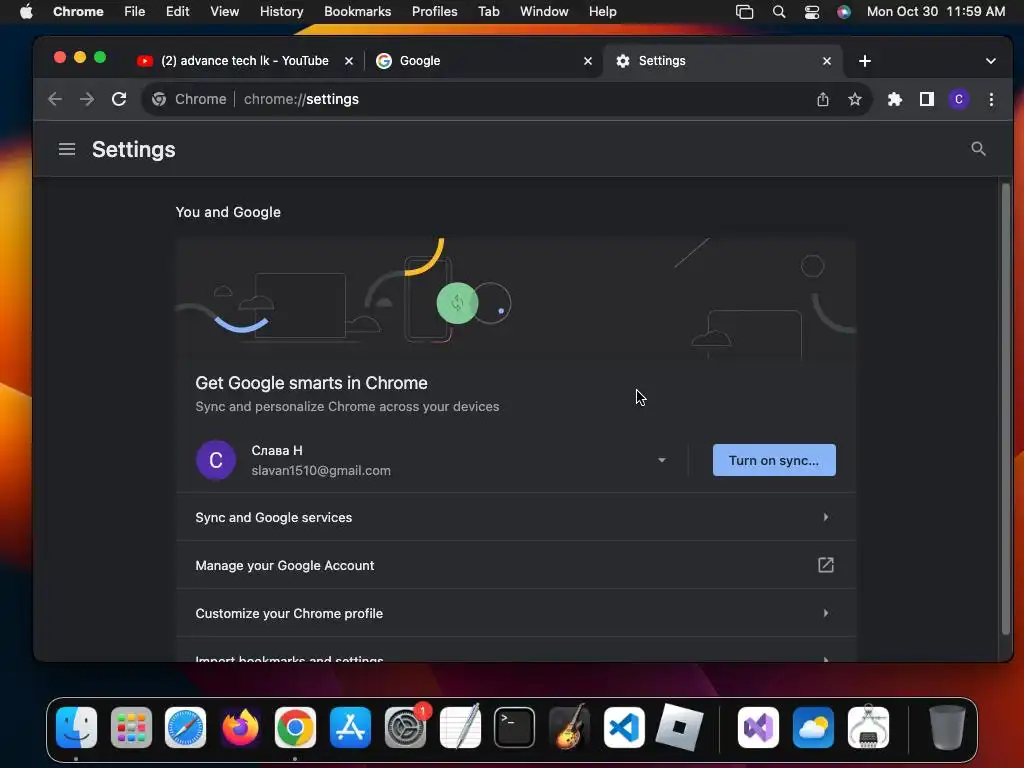Launch Terminal from the Dock
Image resolution: width=1024 pixels, height=768 pixels.
pyautogui.click(x=515, y=727)
